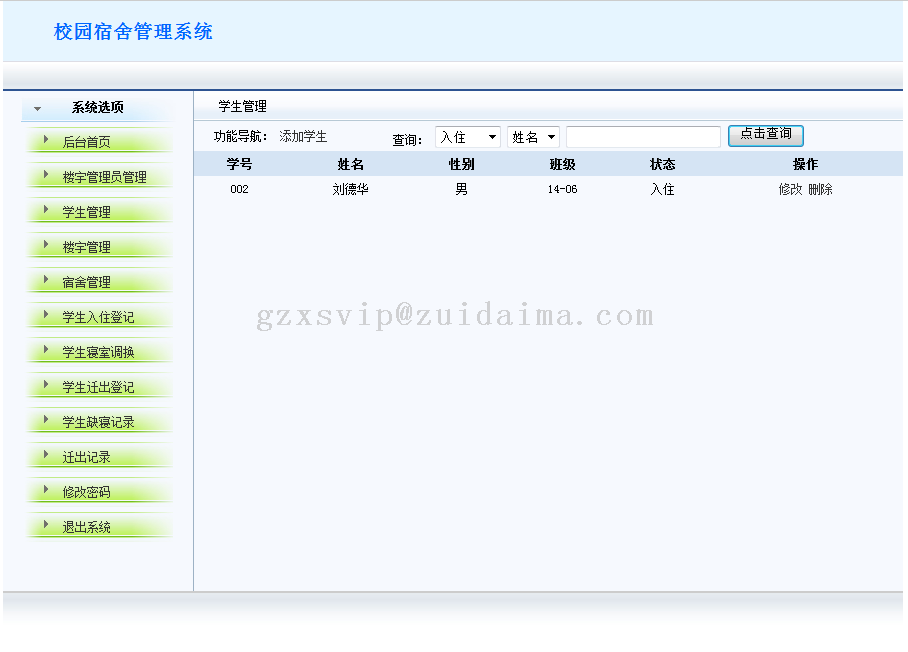Click the arrow icon beside 学生入住登记
This screenshot has width=908, height=652.
[x=46, y=314]
